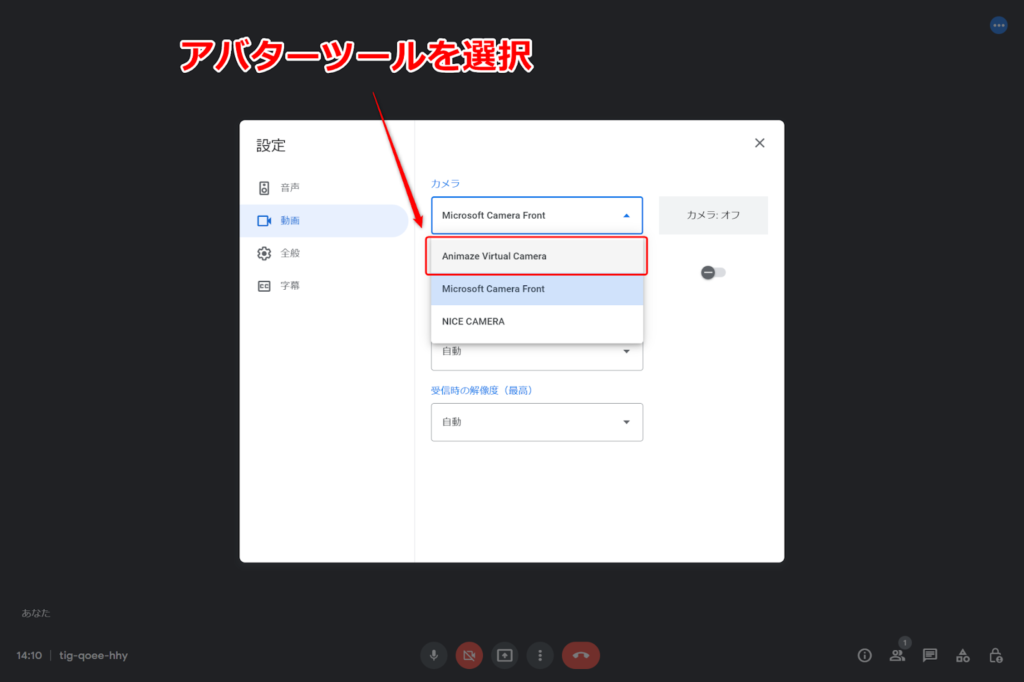
Task: Open the in-call chat
Action: pos(929,655)
